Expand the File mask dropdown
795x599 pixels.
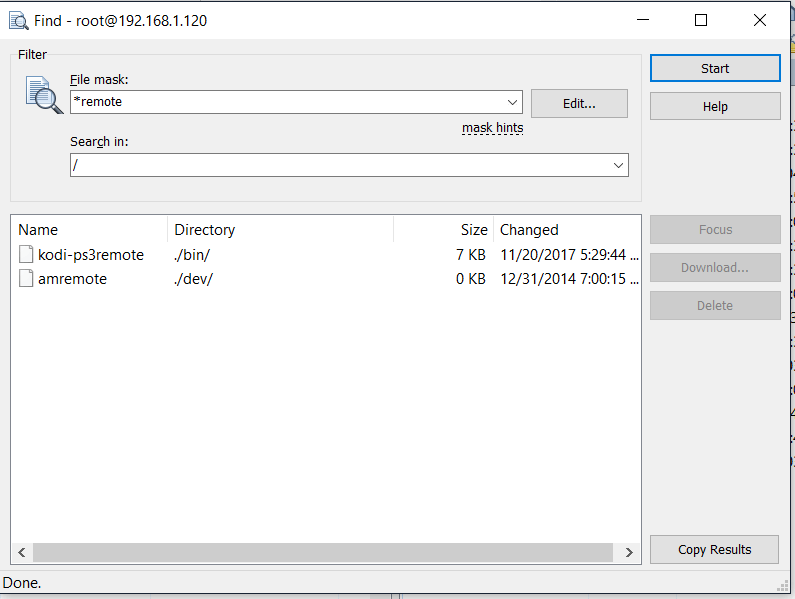pyautogui.click(x=513, y=102)
